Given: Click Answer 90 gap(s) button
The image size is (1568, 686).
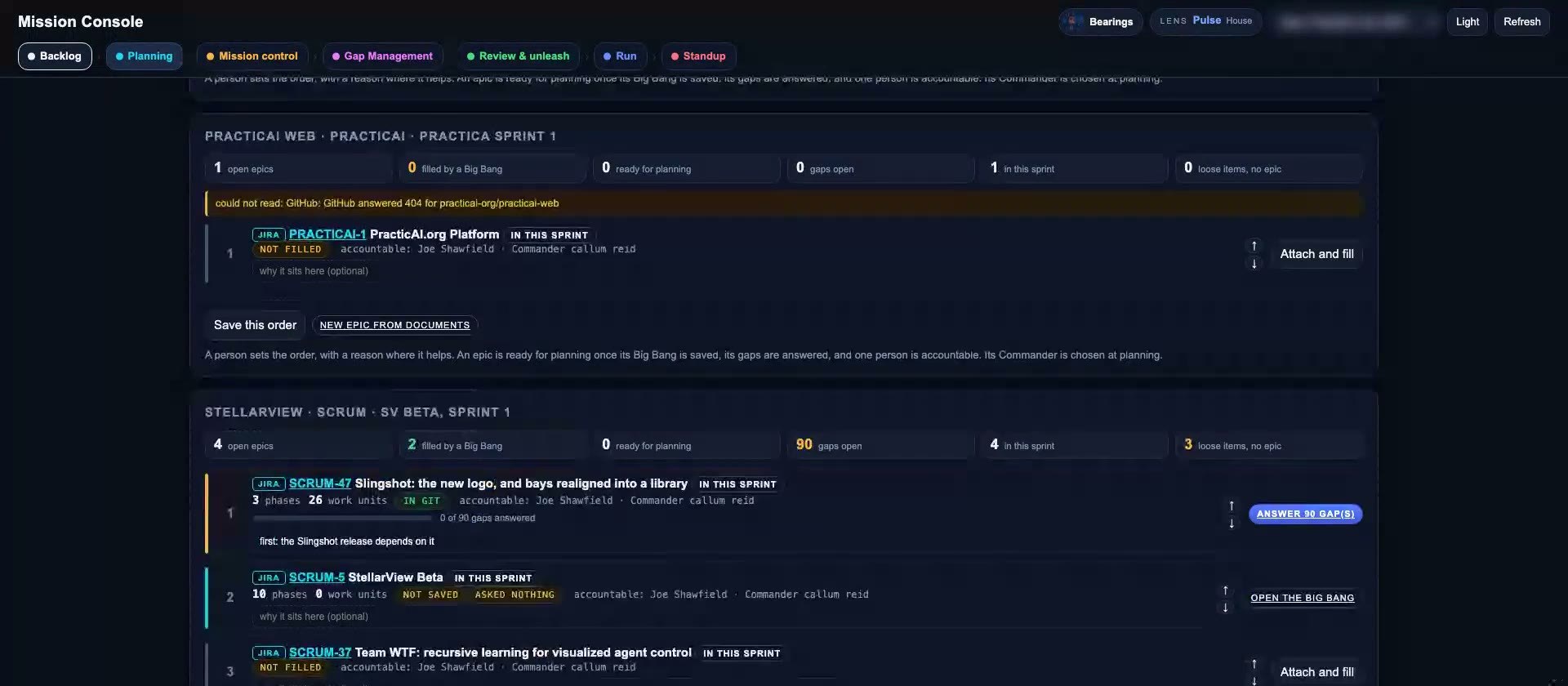Looking at the screenshot, I should click(x=1305, y=514).
